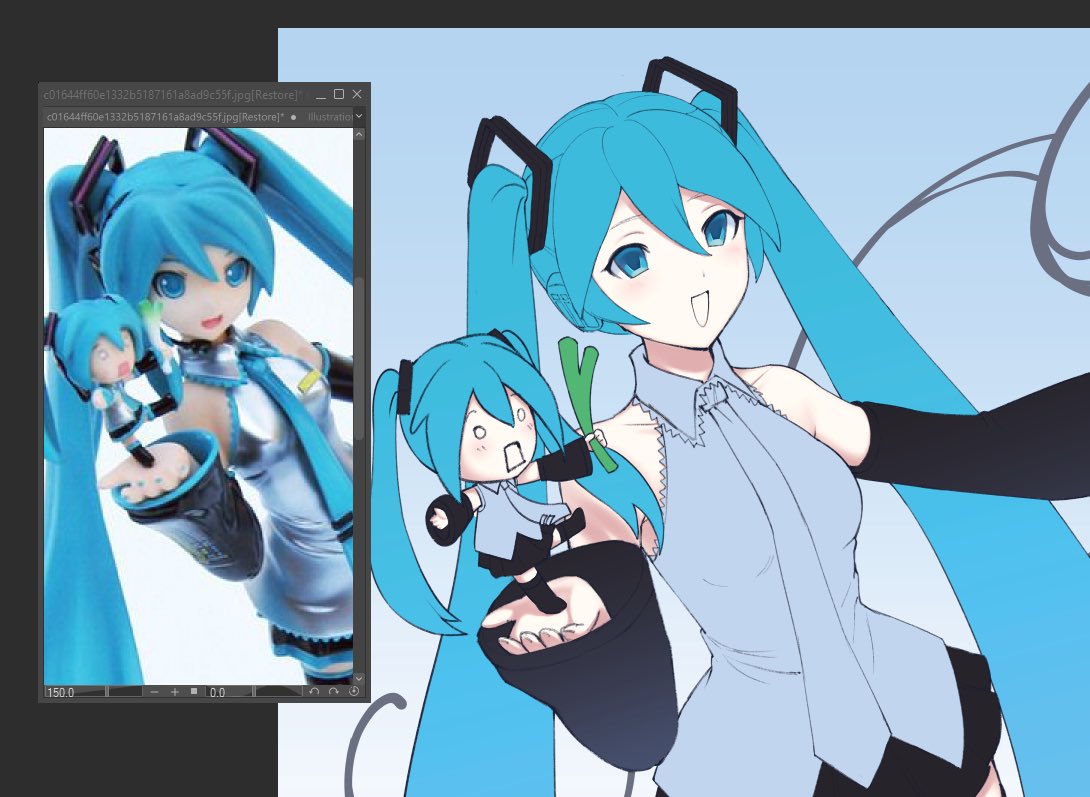Rotate the reference view right
The image size is (1090, 797).
(334, 691)
